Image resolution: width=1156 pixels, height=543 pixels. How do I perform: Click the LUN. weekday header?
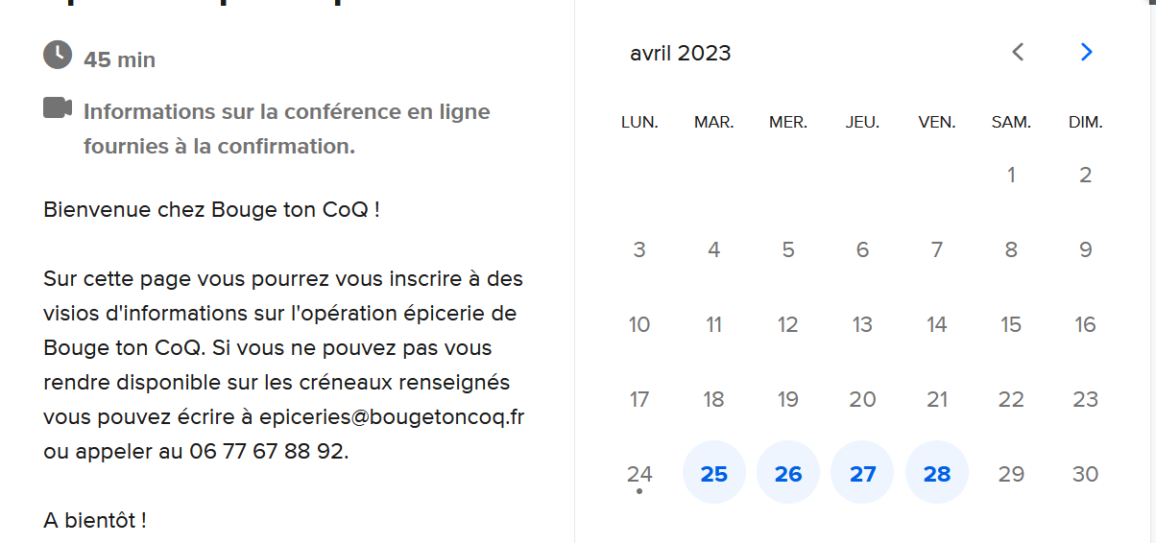click(x=639, y=123)
